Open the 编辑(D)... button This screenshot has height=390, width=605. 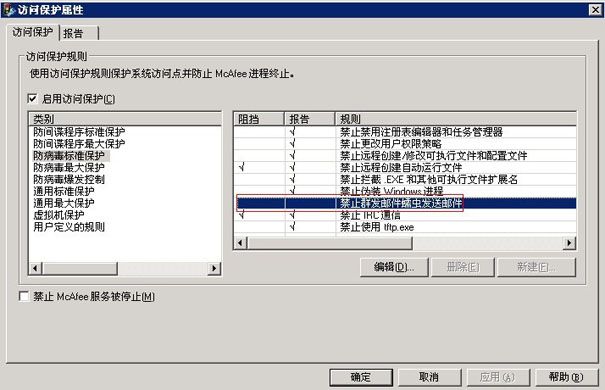[x=394, y=267]
